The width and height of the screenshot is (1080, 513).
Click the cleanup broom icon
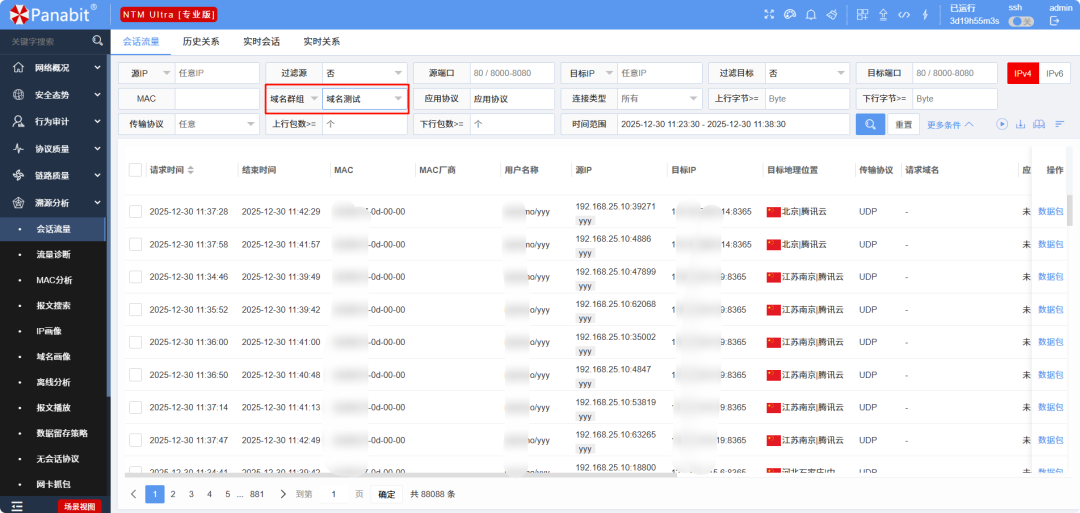pos(831,14)
